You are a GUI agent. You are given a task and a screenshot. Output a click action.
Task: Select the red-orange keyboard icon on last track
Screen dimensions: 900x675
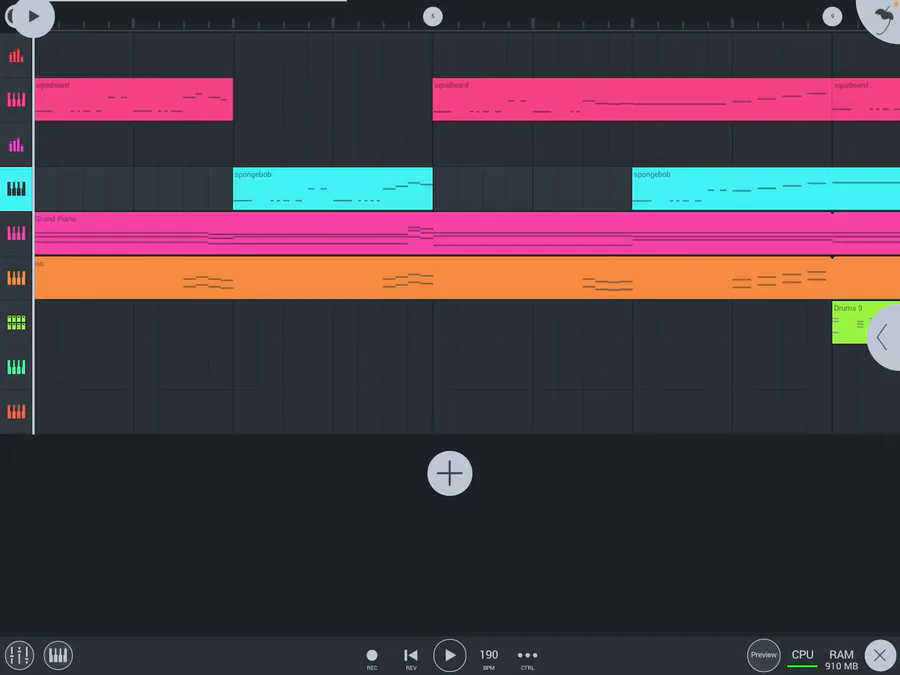tap(16, 412)
